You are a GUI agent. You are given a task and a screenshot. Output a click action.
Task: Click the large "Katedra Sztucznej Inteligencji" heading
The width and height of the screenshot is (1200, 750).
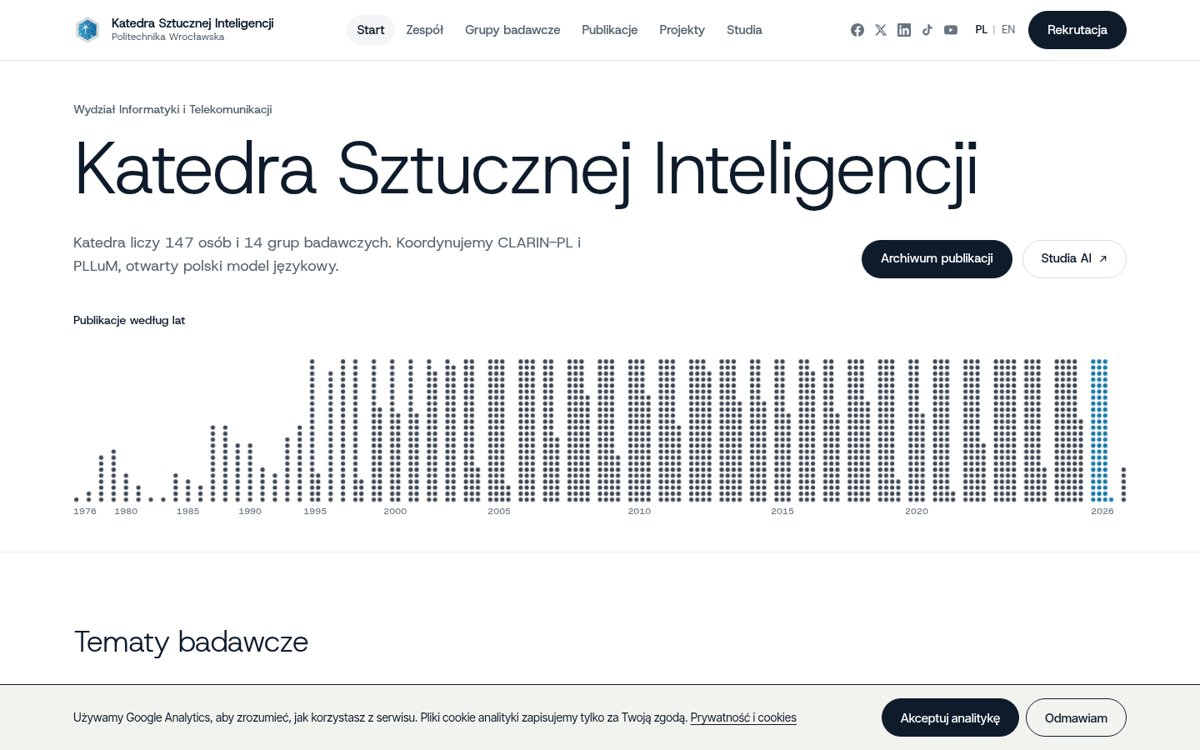click(526, 170)
